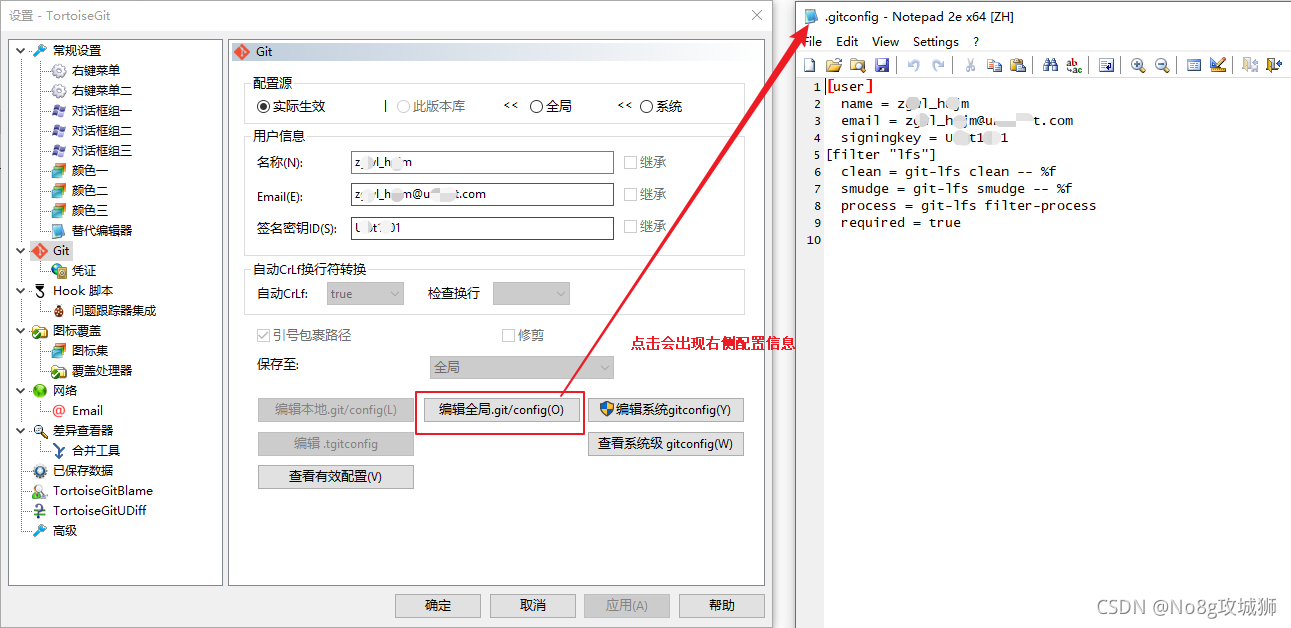Select the 全局 config source radio button
This screenshot has width=1291, height=628.
(537, 106)
